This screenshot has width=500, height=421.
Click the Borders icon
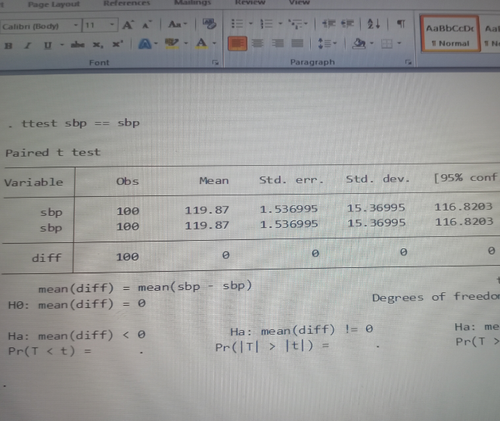point(387,43)
